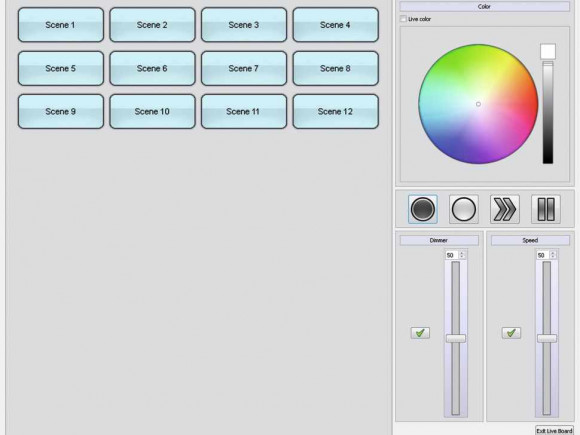Viewport: 580px width, 435px height.
Task: Toggle the Dimmer green checkmark button
Action: [x=420, y=333]
